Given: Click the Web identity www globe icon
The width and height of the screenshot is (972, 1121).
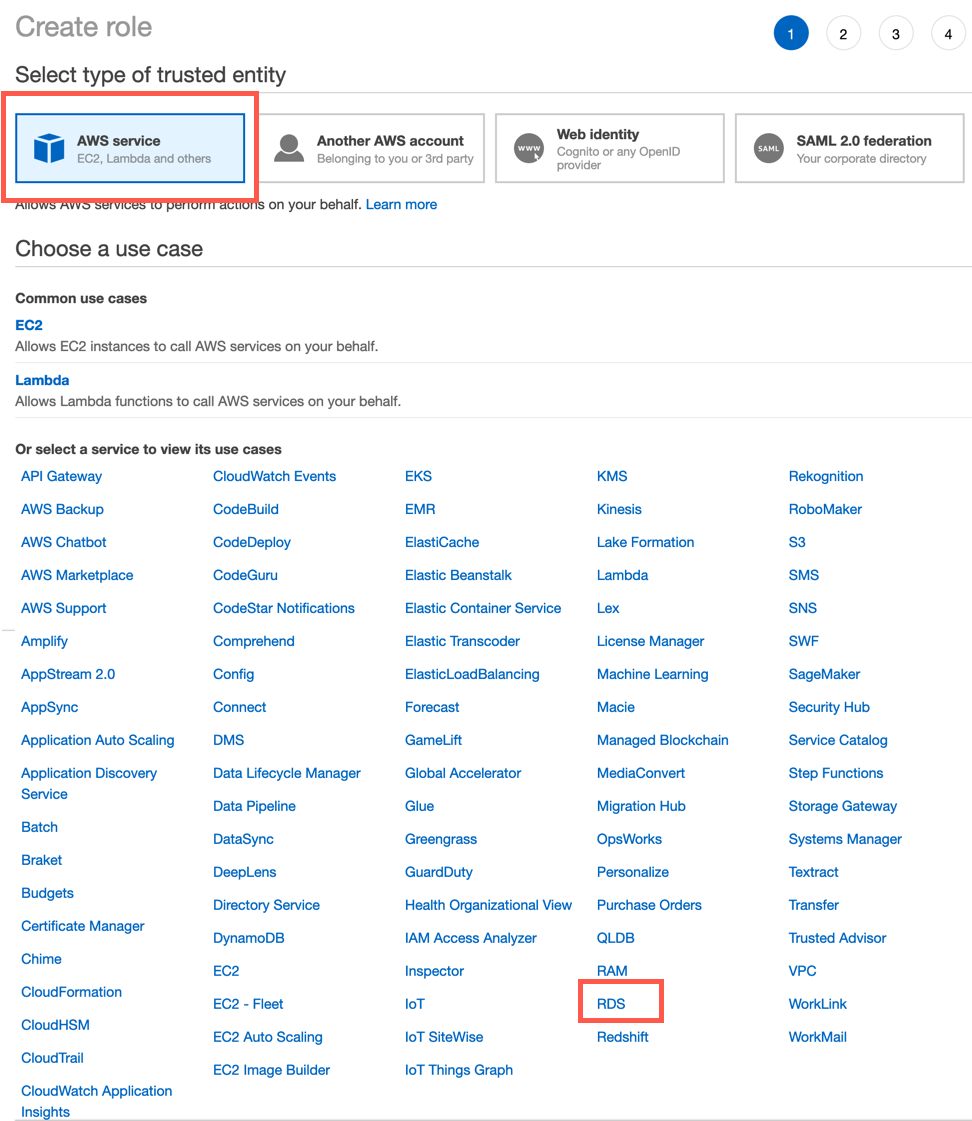Looking at the screenshot, I should [528, 149].
